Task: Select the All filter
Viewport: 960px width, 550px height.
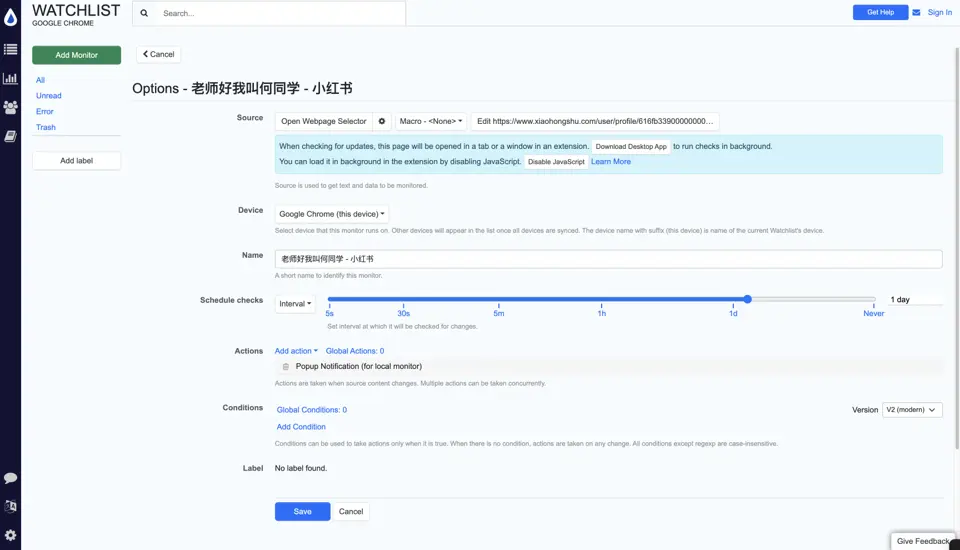Action: 40,80
